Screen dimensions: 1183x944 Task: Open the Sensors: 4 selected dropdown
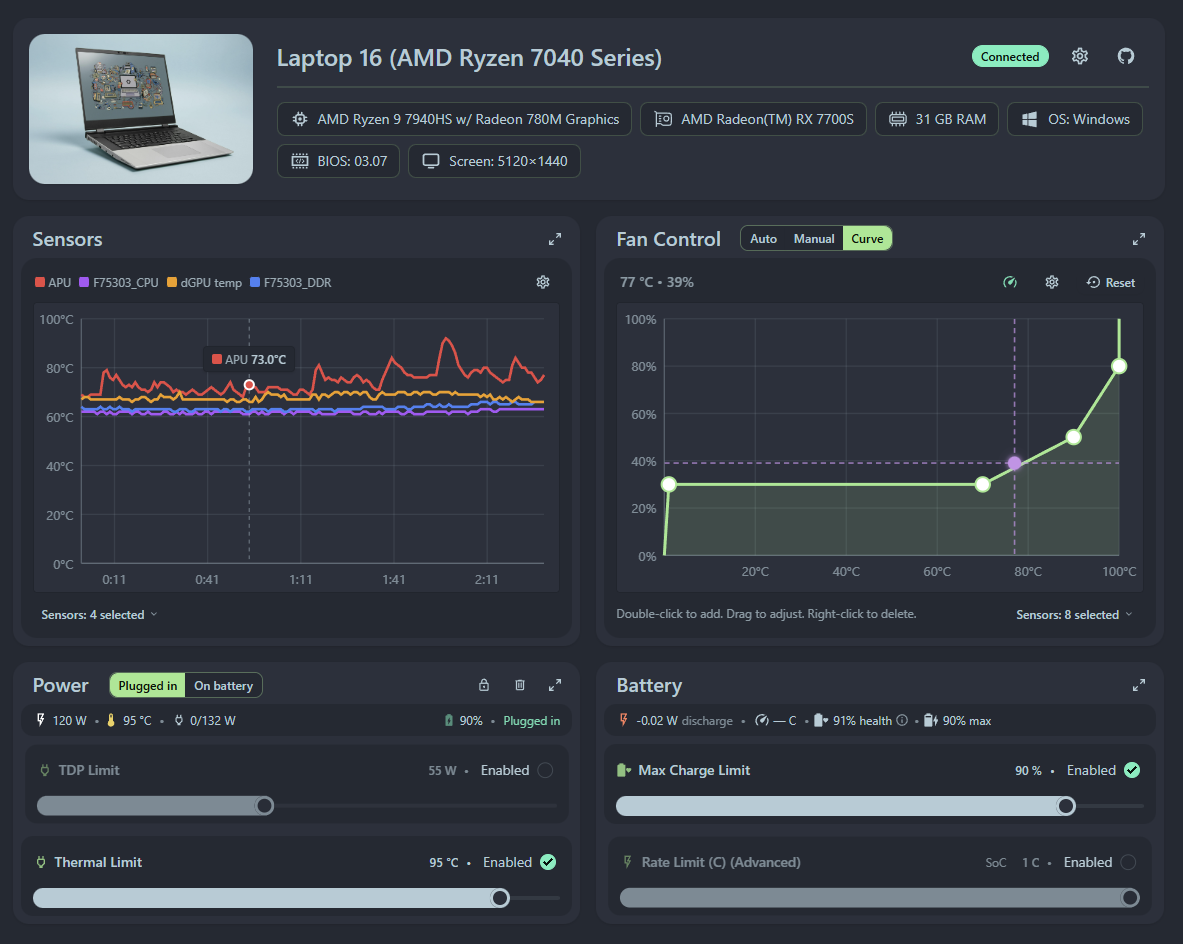point(100,615)
